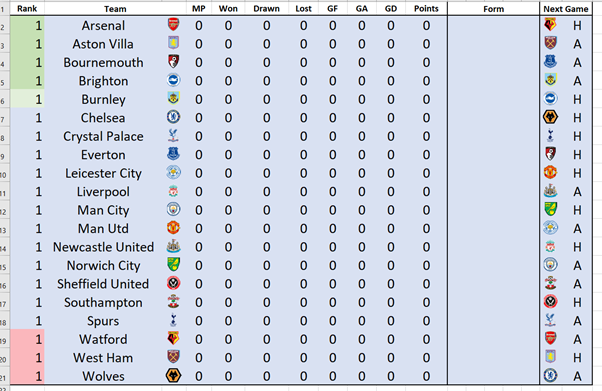Screen dimensions: 602x391
Task: Click the Newcastle United team name cell
Action: pos(103,247)
